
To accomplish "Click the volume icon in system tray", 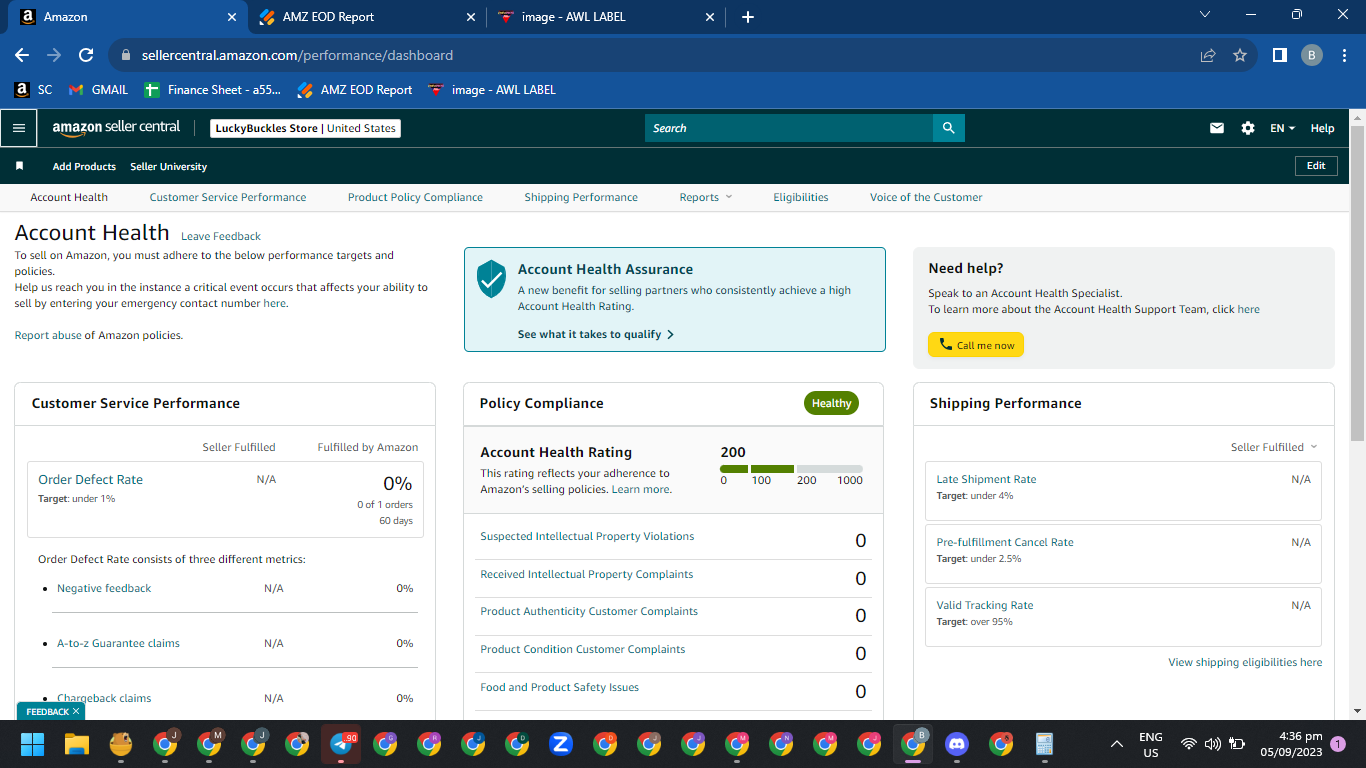I will click(1212, 744).
